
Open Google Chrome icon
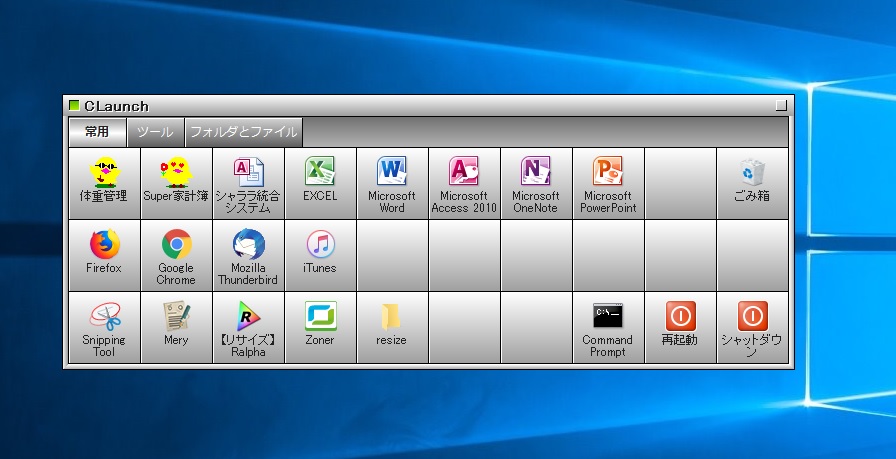click(176, 254)
